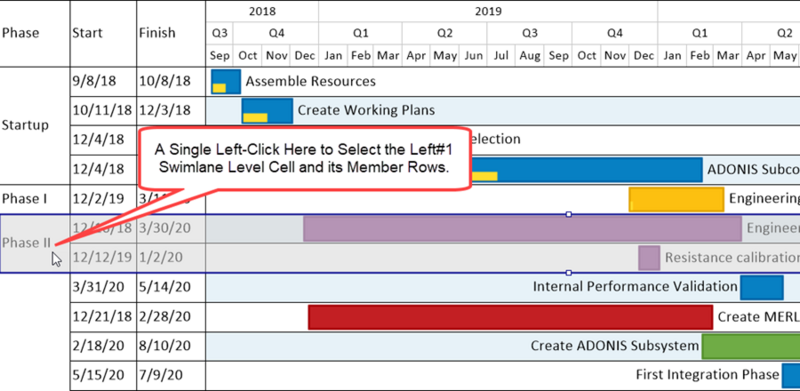Click the Resistance calibration task label

pos(732,258)
